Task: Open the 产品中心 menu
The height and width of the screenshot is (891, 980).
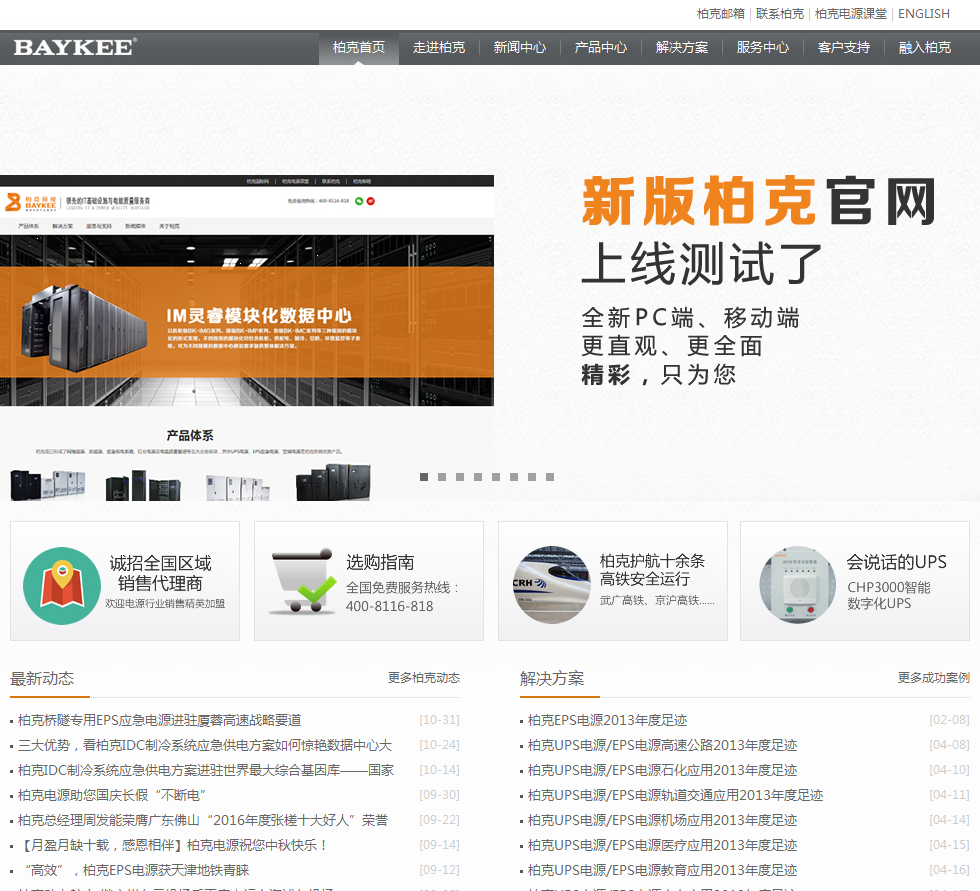Action: [x=601, y=47]
